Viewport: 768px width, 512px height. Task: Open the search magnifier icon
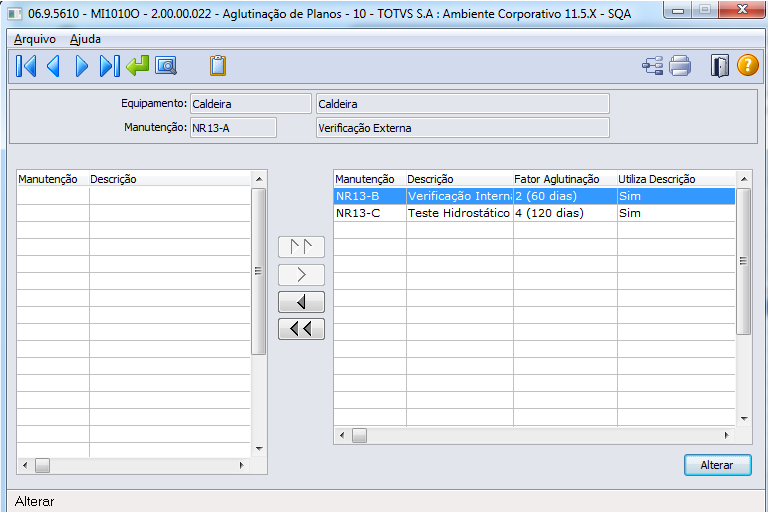click(166, 66)
